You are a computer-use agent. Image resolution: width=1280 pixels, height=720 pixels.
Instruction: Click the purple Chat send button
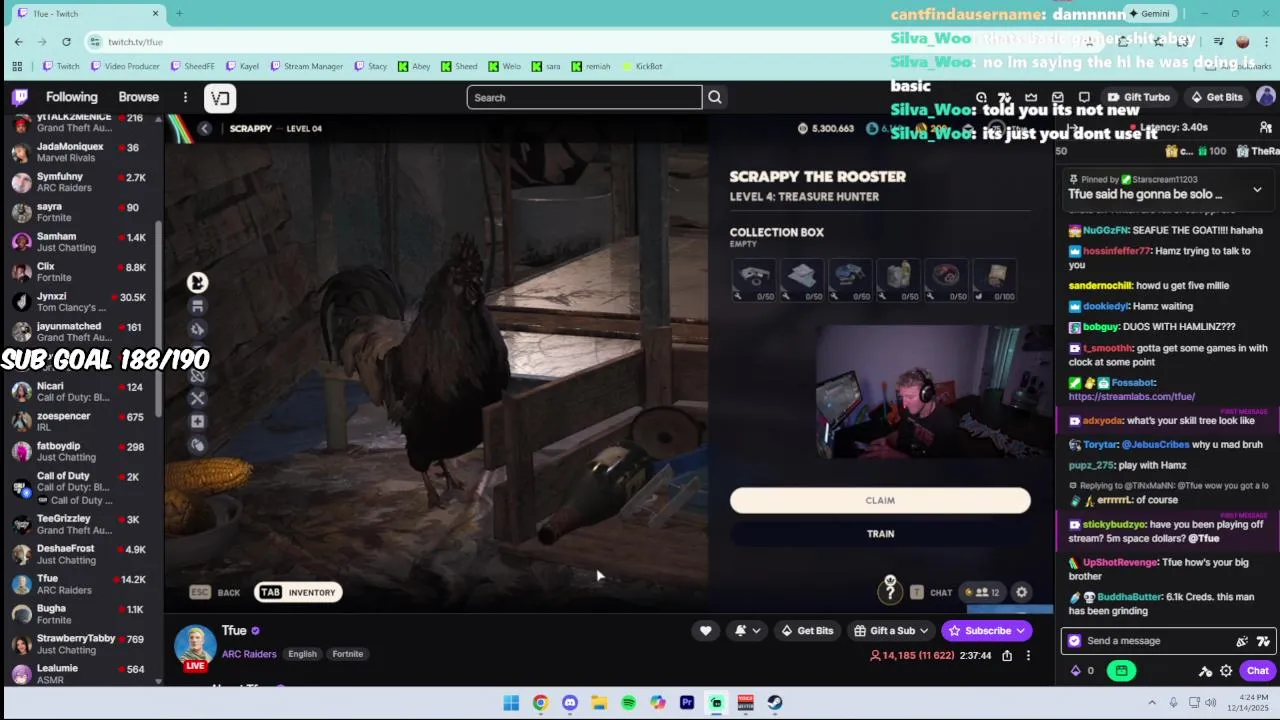click(1257, 671)
